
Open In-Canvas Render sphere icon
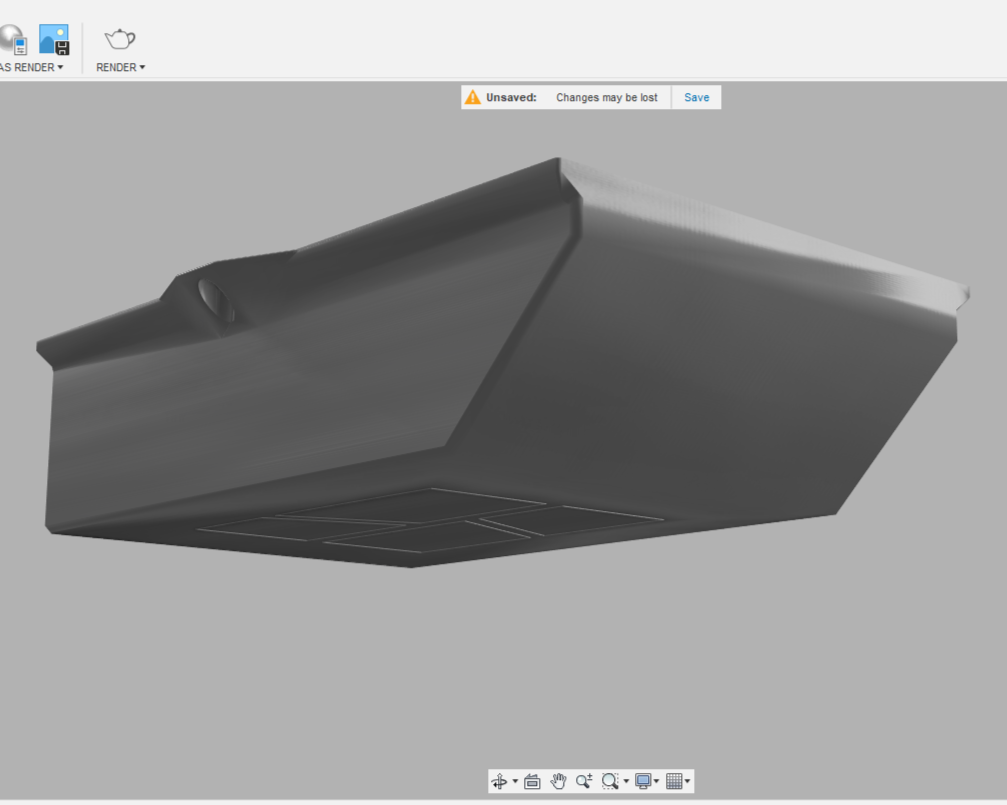pos(12,40)
